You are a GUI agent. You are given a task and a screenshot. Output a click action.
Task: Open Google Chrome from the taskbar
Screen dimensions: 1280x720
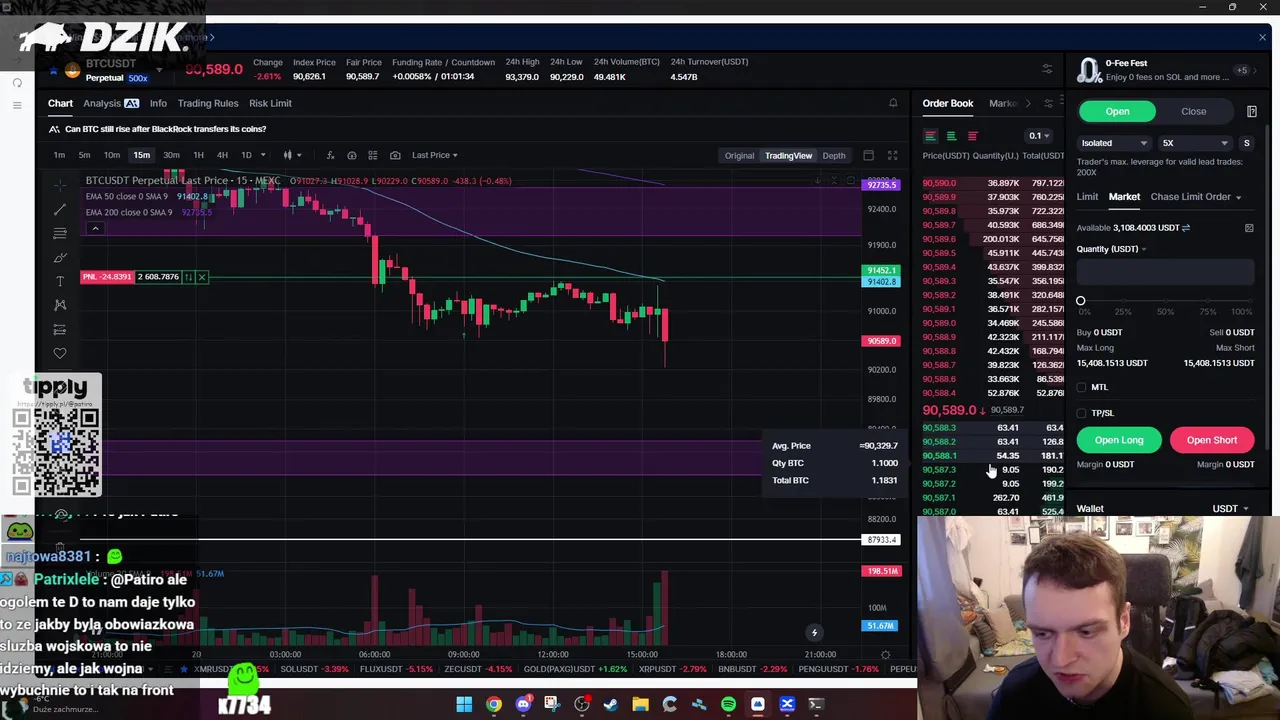494,704
